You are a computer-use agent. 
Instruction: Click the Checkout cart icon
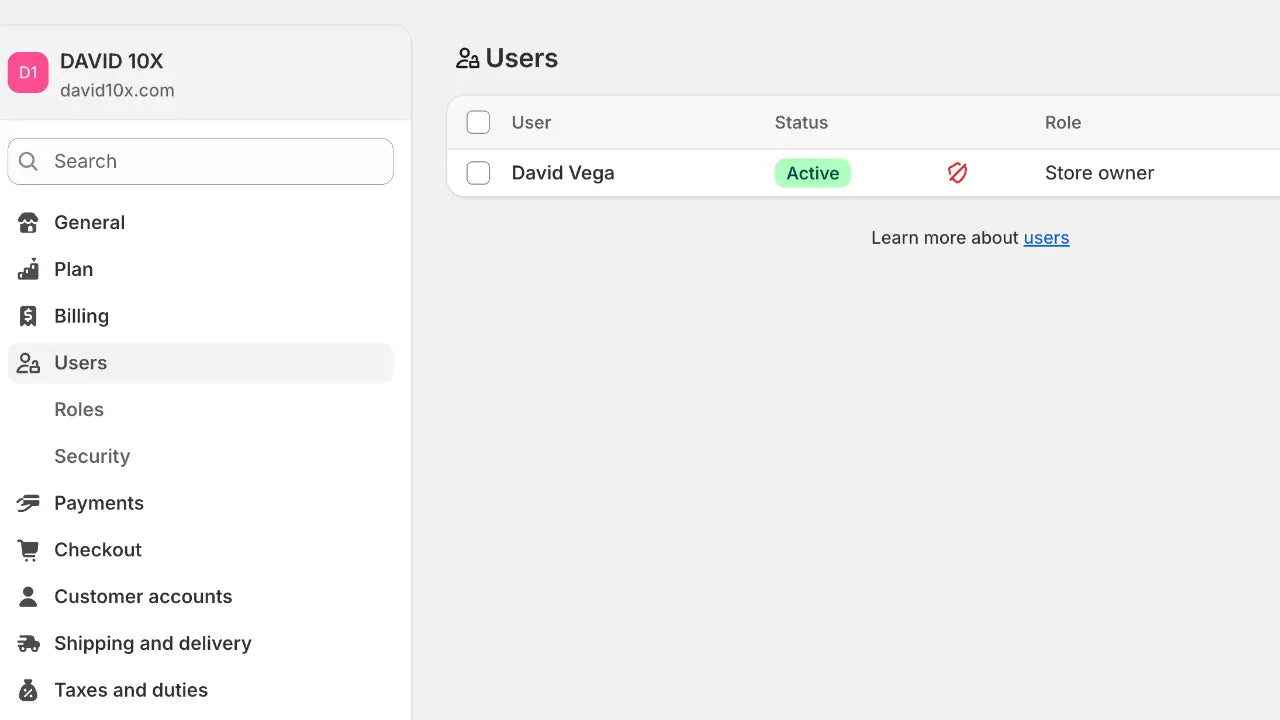[x=28, y=550]
